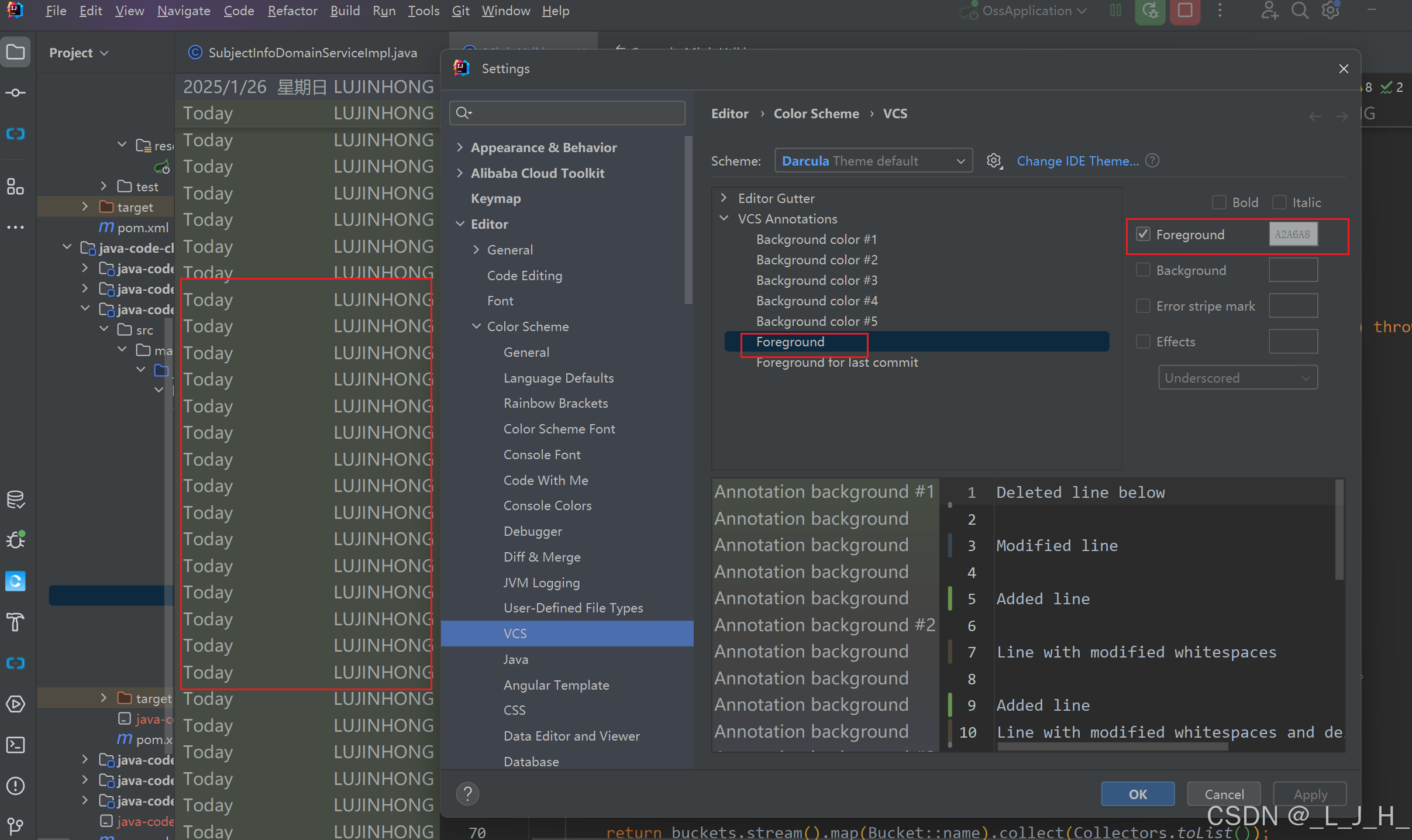Open the Refactor menu

click(x=292, y=11)
